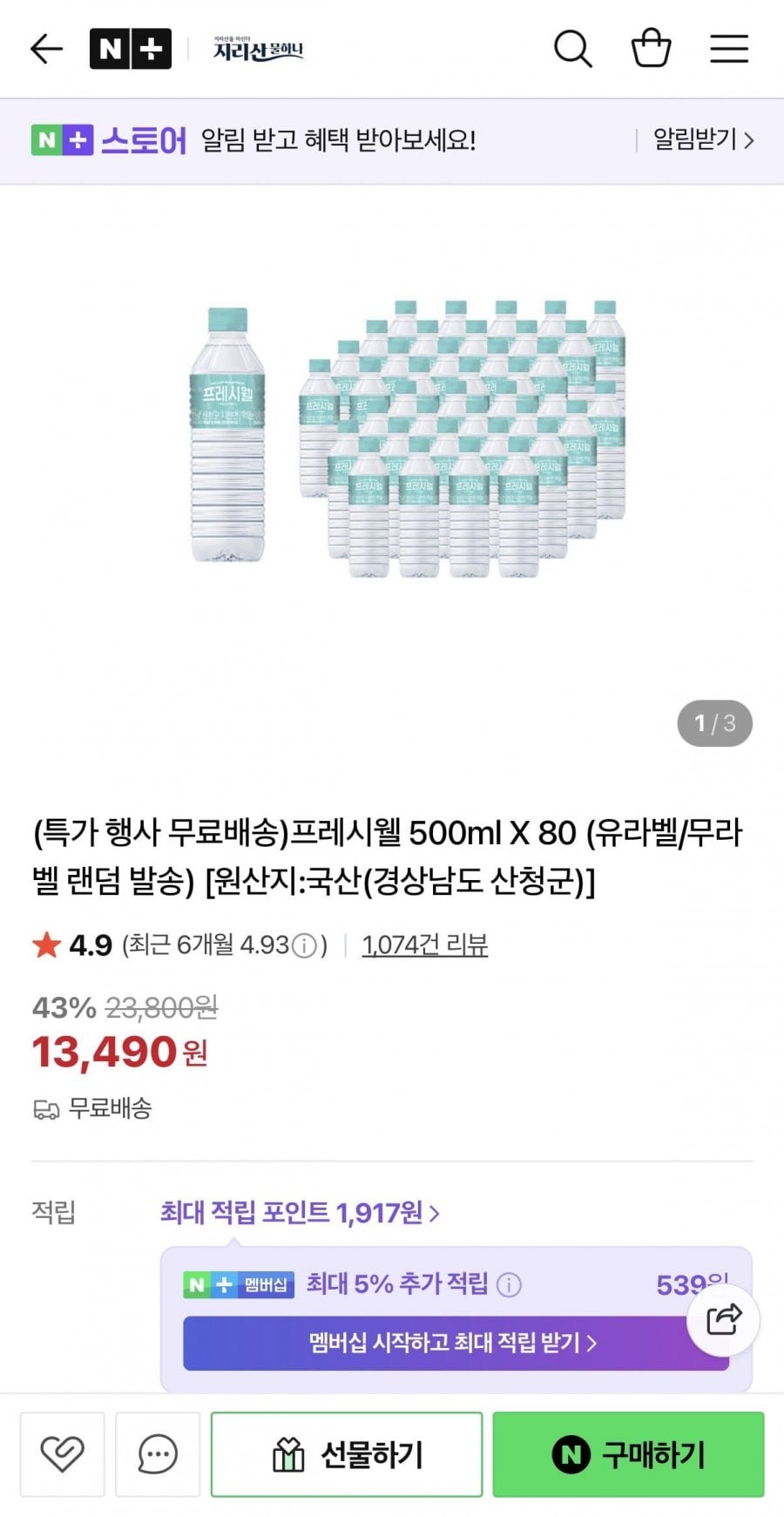Open the N+ store logo
The width and height of the screenshot is (784, 1517).
tap(131, 49)
